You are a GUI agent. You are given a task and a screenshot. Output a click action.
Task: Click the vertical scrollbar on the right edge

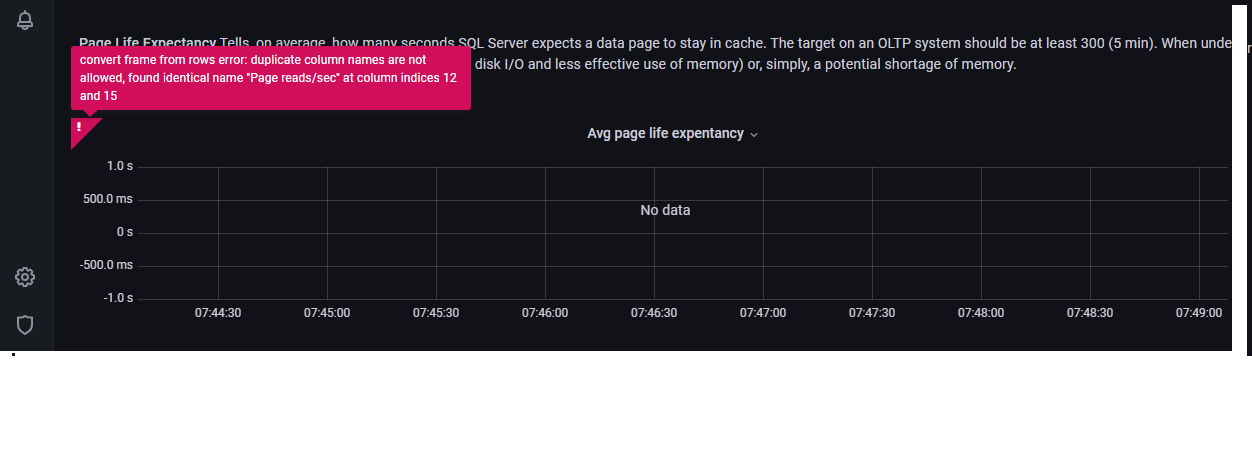(x=1240, y=180)
